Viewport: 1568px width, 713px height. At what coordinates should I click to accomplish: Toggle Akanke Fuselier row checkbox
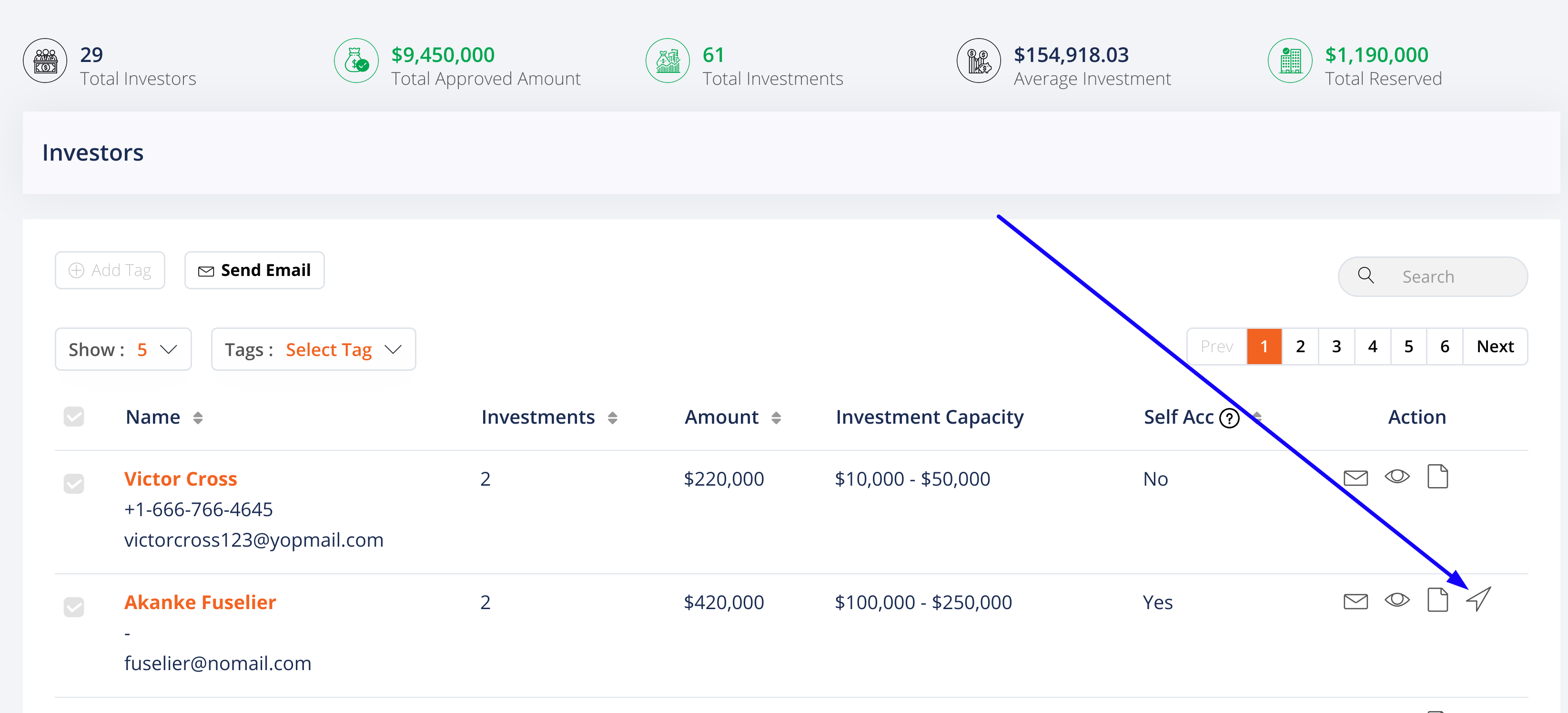click(74, 607)
